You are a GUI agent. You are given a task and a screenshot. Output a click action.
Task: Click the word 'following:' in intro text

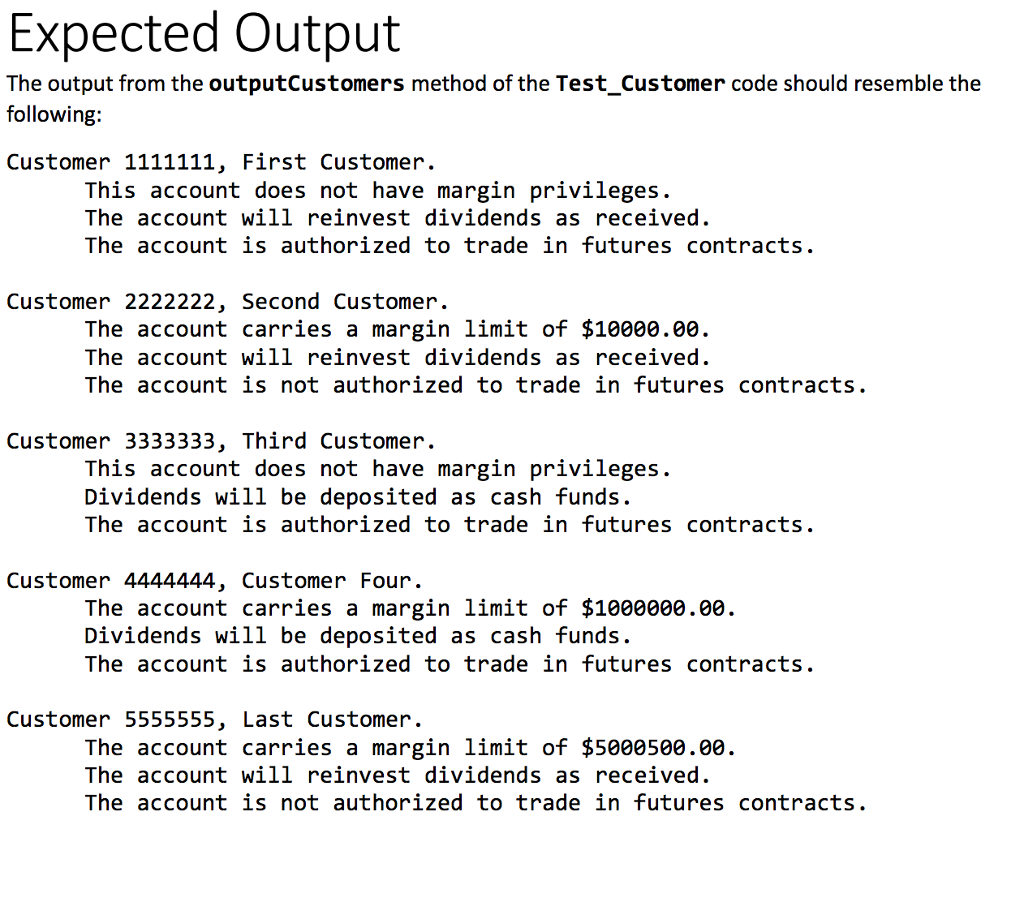tap(54, 115)
